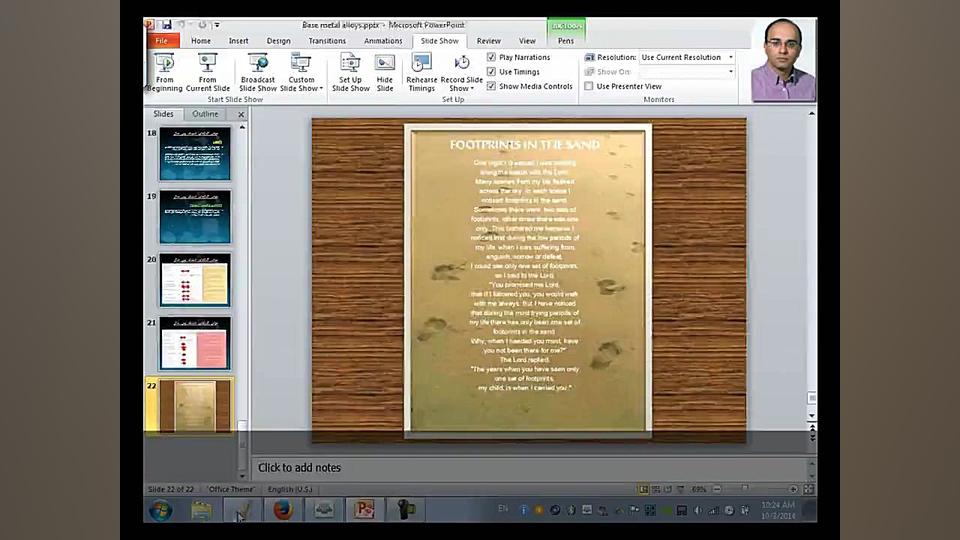The width and height of the screenshot is (960, 540).
Task: Open Windows Explorer from taskbar
Action: [x=201, y=509]
